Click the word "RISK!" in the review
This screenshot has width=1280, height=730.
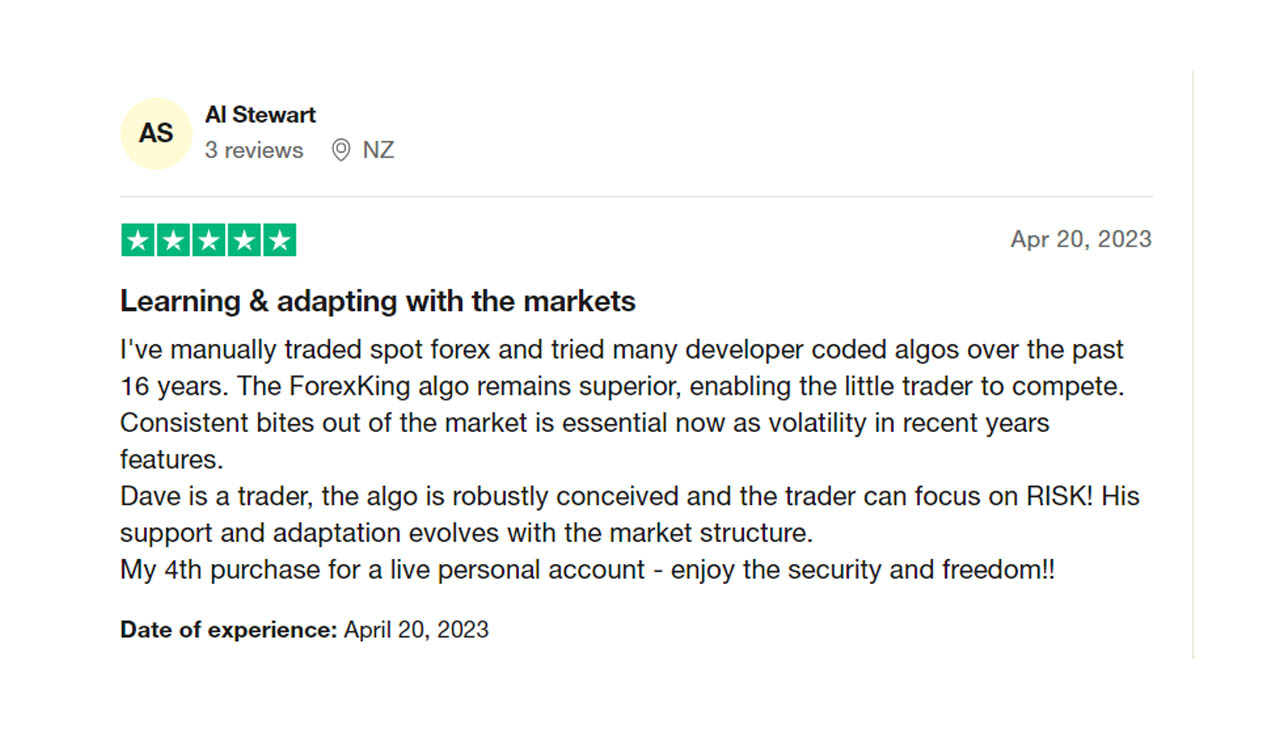pyautogui.click(x=1044, y=496)
